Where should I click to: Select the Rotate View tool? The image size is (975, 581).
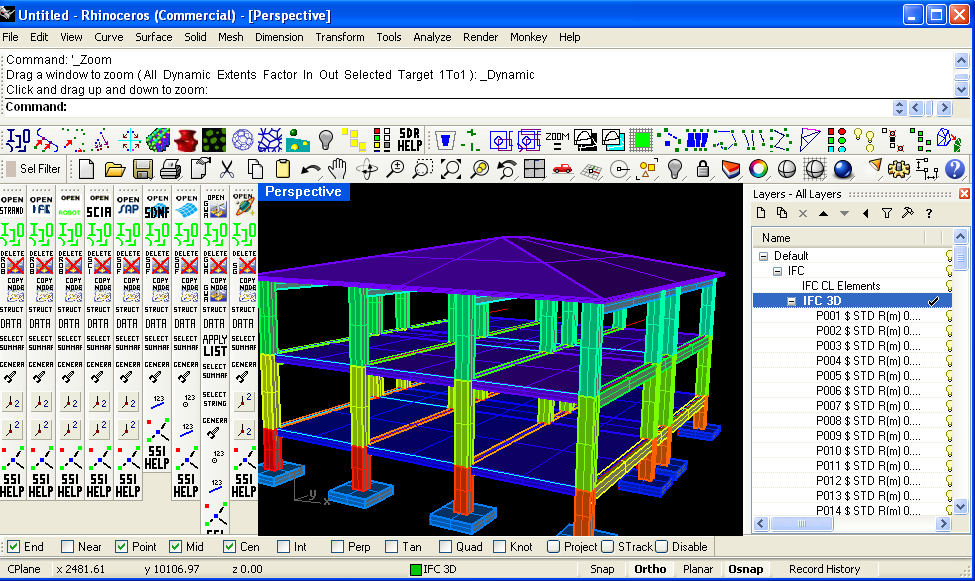pos(367,169)
